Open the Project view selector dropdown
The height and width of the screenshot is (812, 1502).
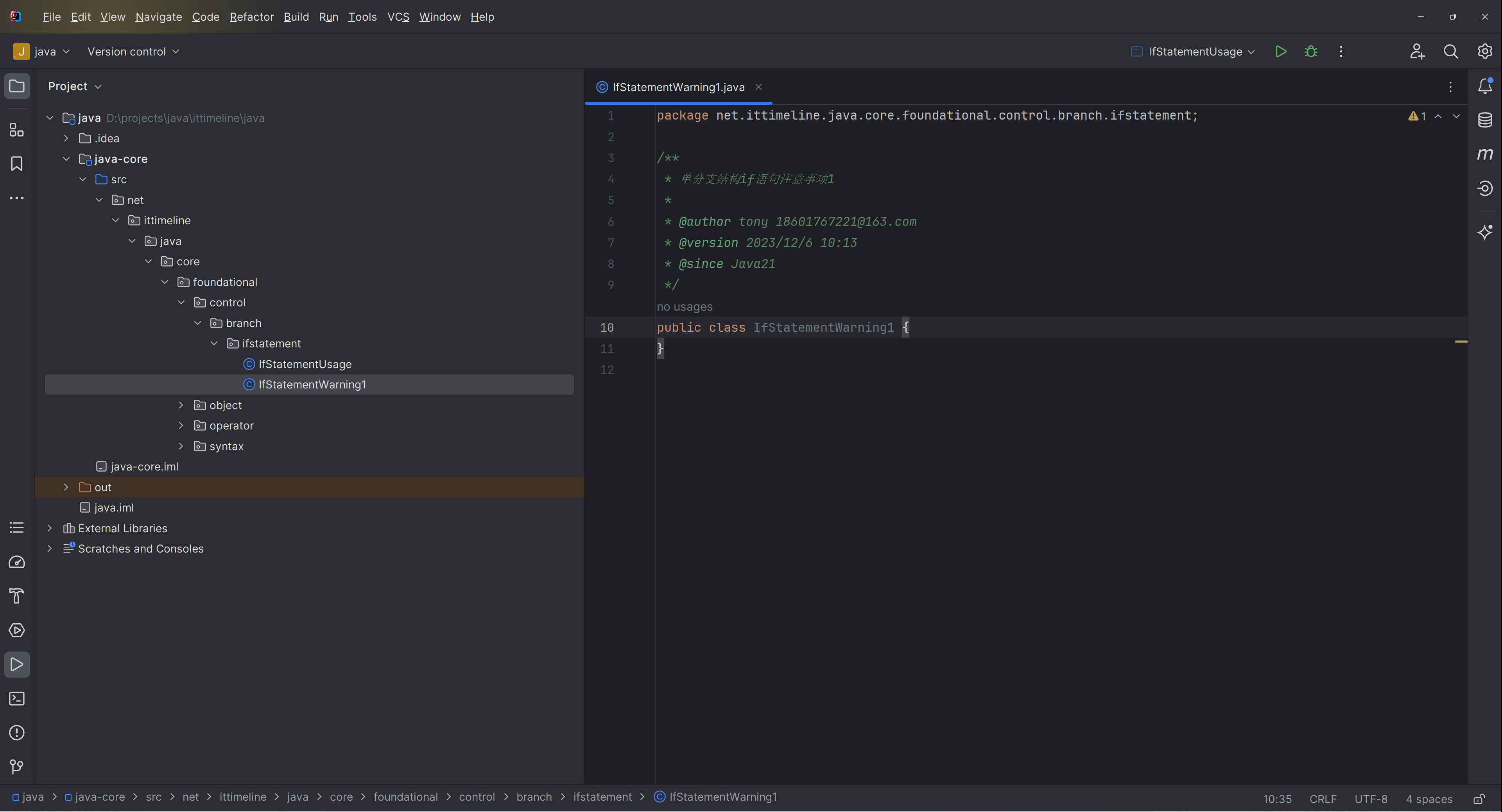point(75,86)
